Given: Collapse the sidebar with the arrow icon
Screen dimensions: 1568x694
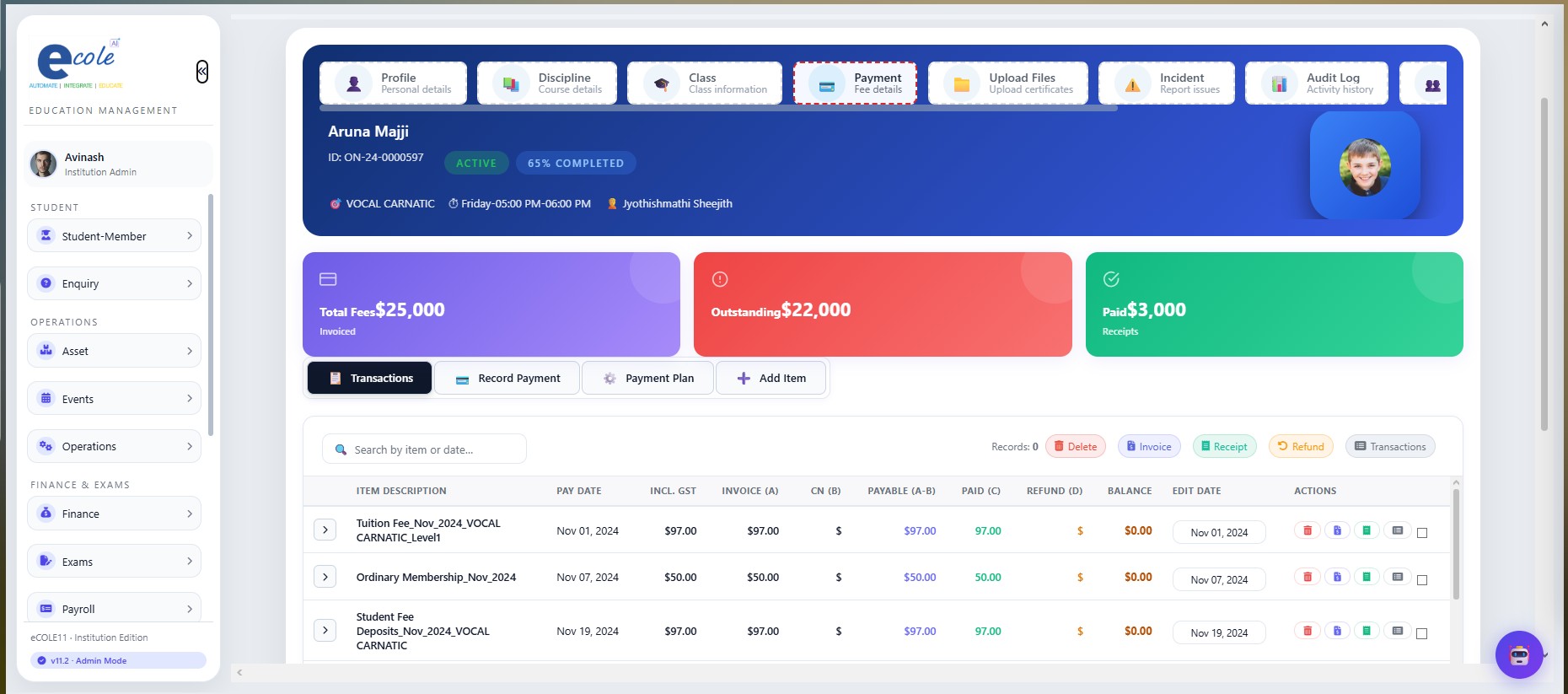Looking at the screenshot, I should (202, 72).
